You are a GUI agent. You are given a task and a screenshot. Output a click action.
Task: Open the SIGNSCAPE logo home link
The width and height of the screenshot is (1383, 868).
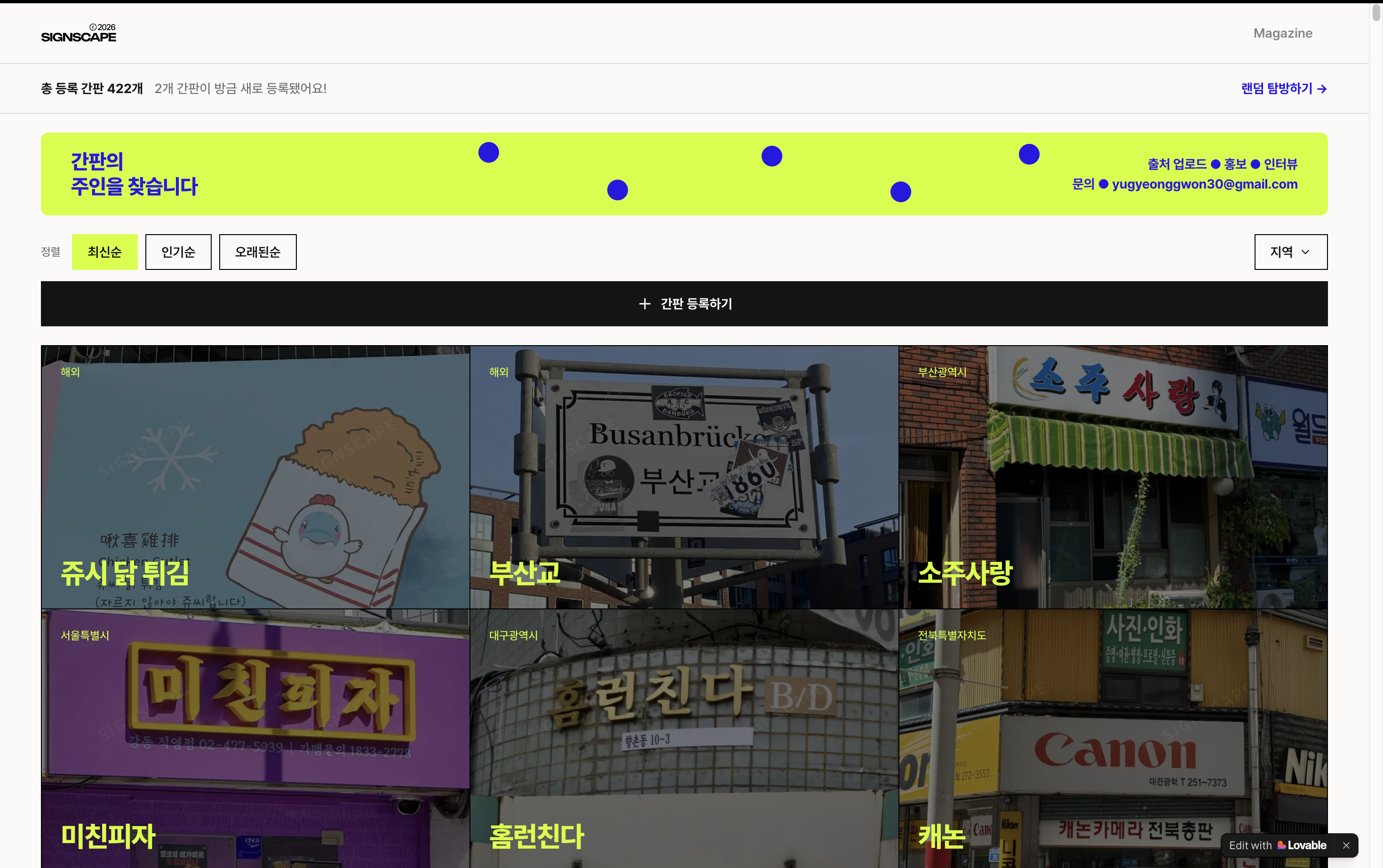click(x=78, y=33)
